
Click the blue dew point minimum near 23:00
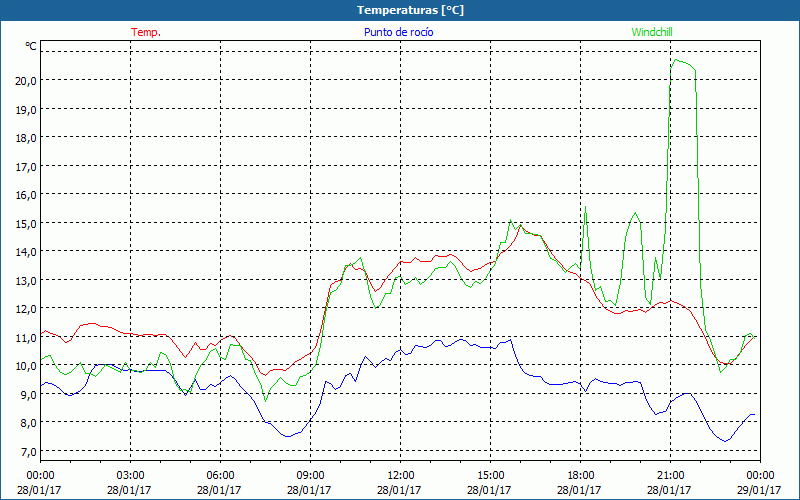click(x=725, y=441)
